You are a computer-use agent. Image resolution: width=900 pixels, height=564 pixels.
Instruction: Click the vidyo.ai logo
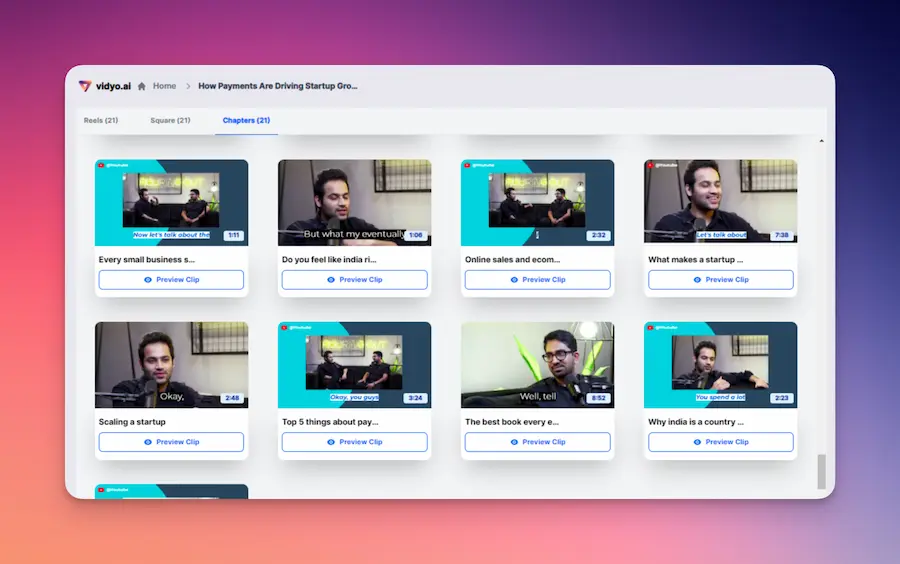(104, 86)
